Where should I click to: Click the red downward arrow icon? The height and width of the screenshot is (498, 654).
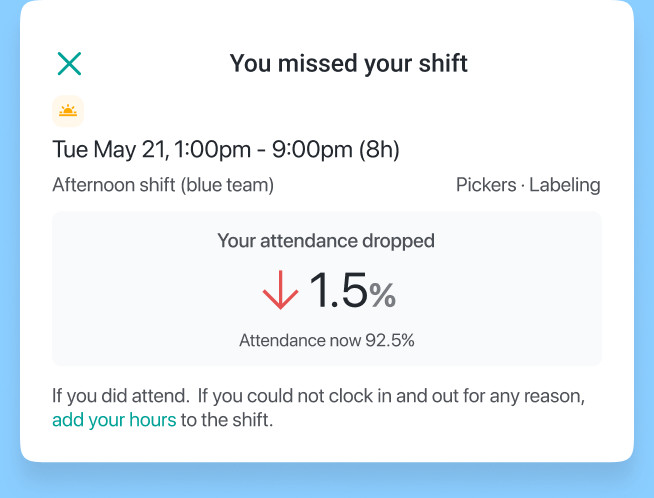[x=280, y=290]
